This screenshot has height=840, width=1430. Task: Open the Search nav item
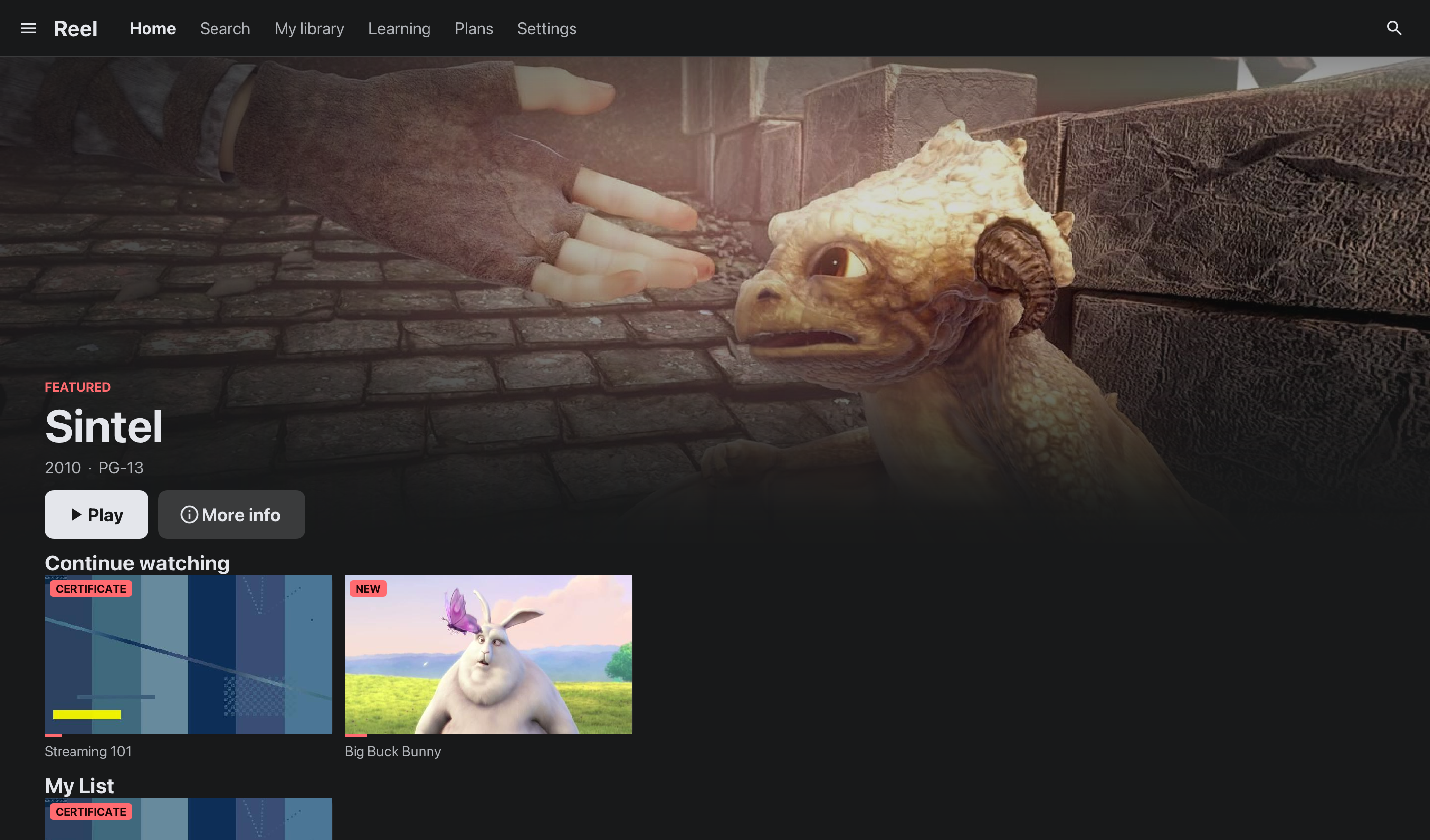225,28
